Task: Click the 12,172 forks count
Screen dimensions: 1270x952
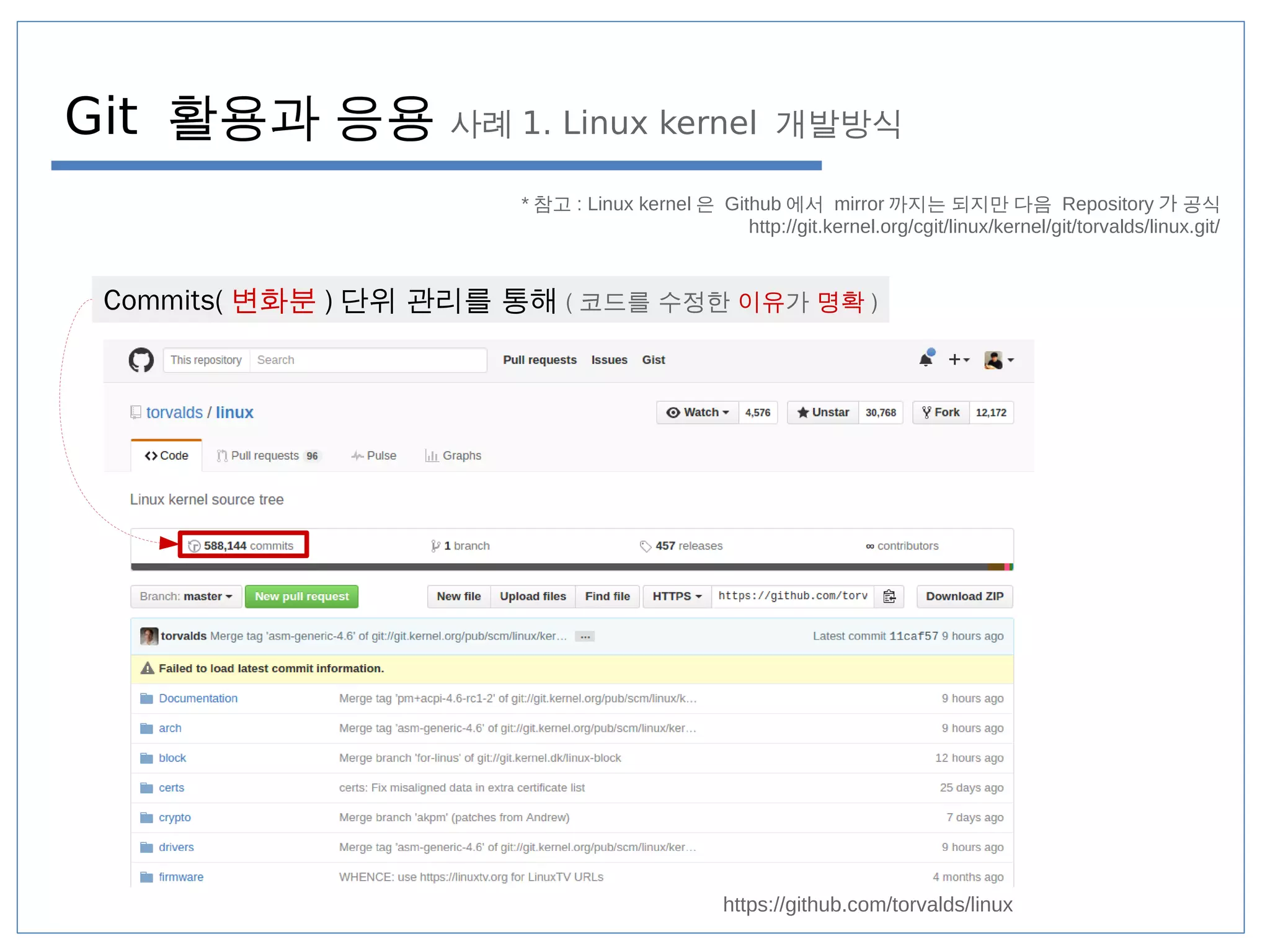Action: [991, 412]
